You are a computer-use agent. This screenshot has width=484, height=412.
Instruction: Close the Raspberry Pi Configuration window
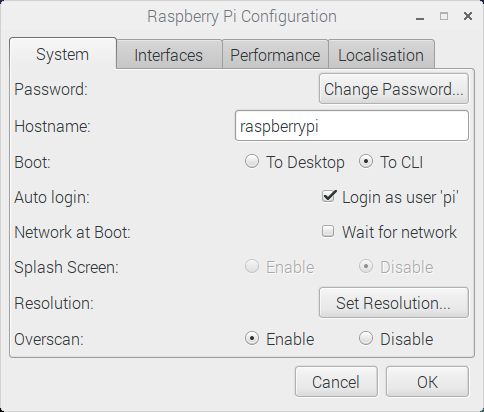(468, 16)
